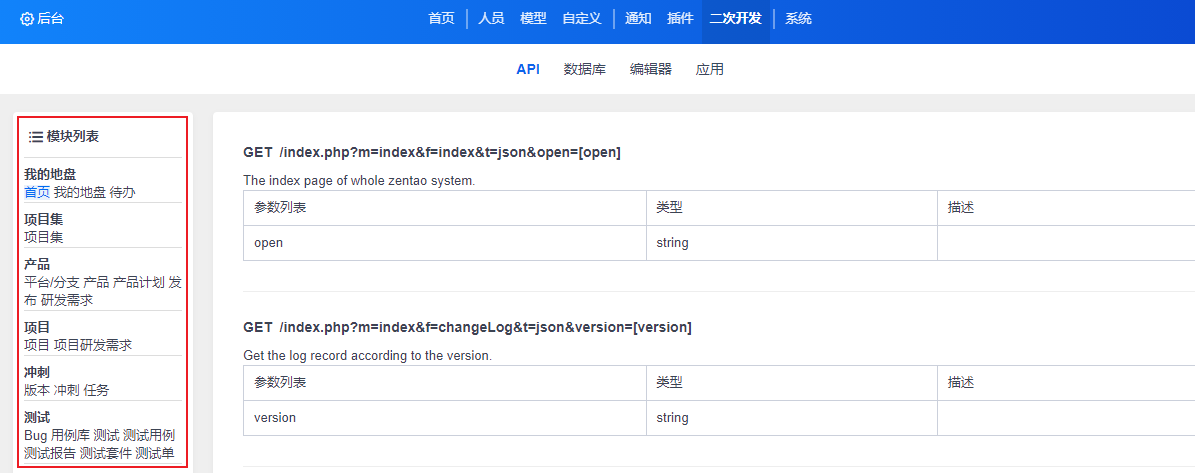Open the 测试报告 module link
Image resolution: width=1195 pixels, height=473 pixels.
coord(50,454)
